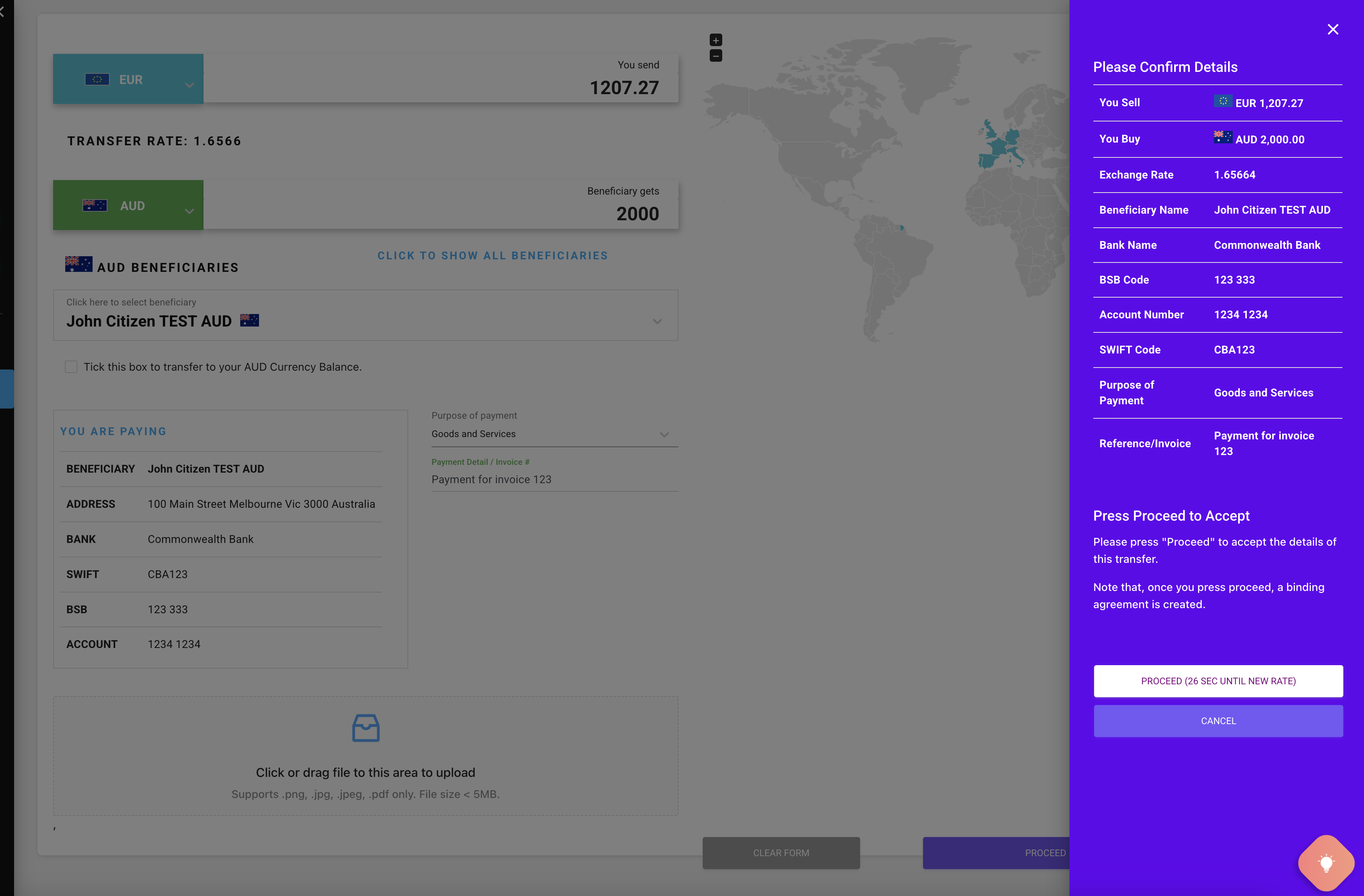Click Cancel in confirmation panel
This screenshot has height=896, width=1364.
click(x=1218, y=721)
